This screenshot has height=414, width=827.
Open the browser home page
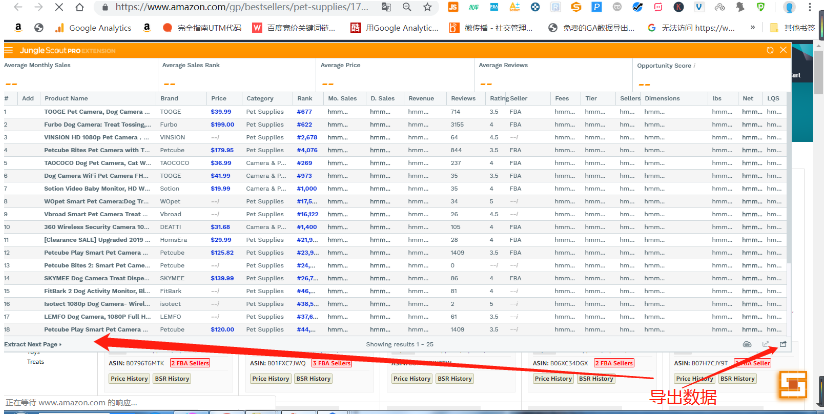(x=79, y=7)
